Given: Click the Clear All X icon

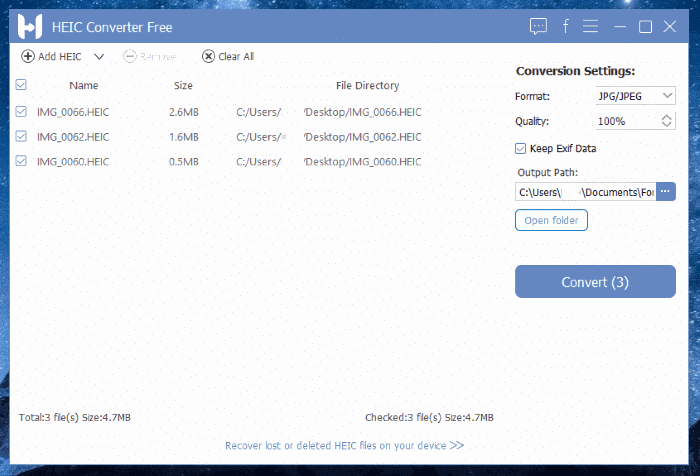Looking at the screenshot, I should (x=208, y=57).
